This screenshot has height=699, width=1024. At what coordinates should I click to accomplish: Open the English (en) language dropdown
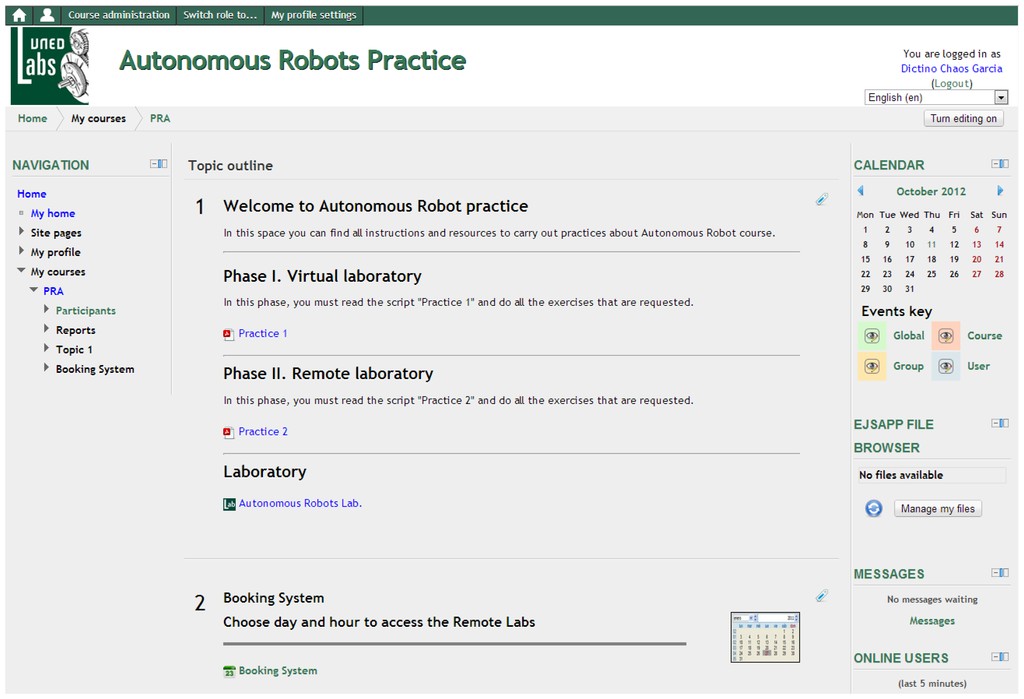(936, 97)
